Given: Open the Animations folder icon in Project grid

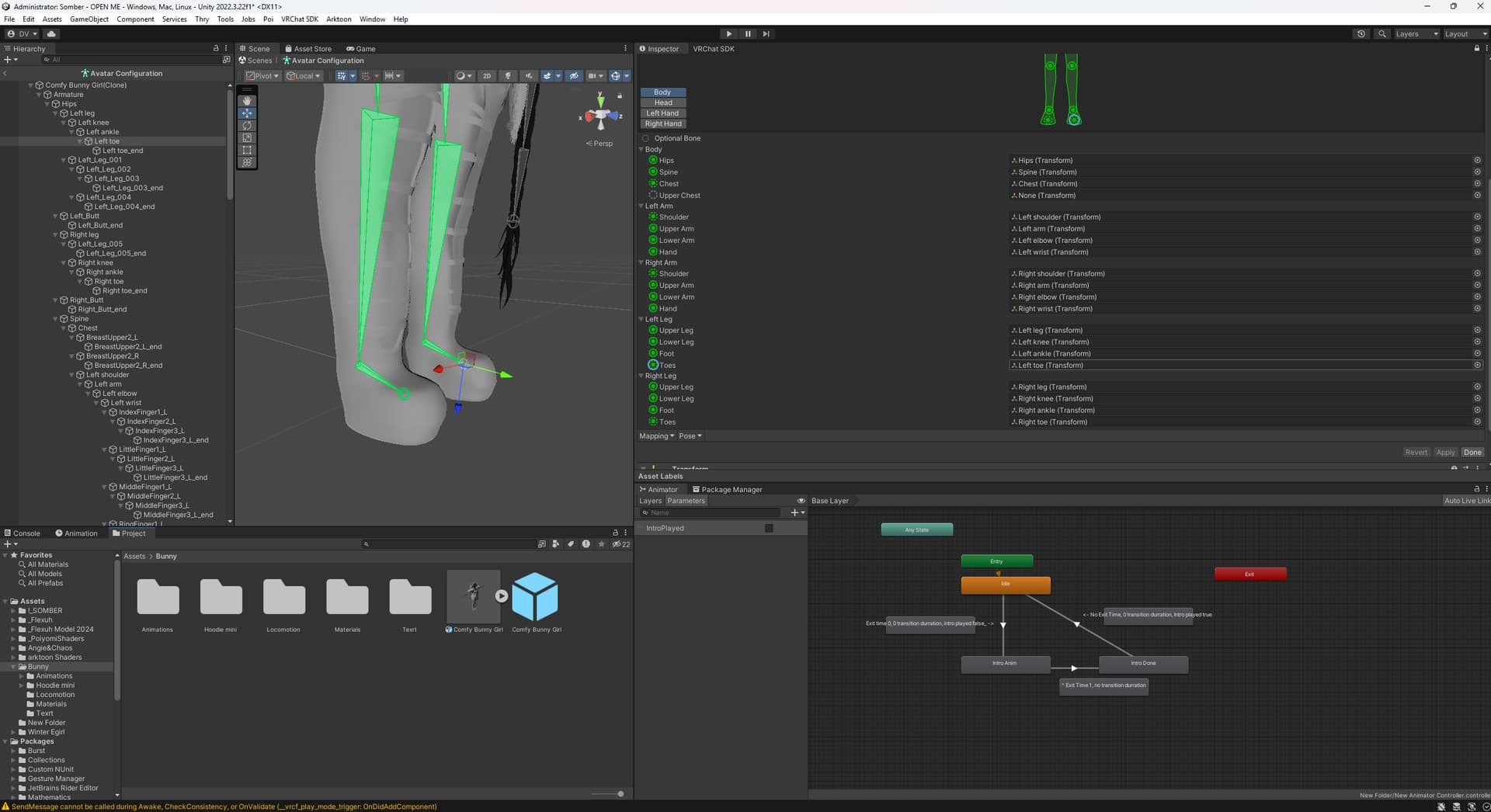Looking at the screenshot, I should (x=158, y=596).
